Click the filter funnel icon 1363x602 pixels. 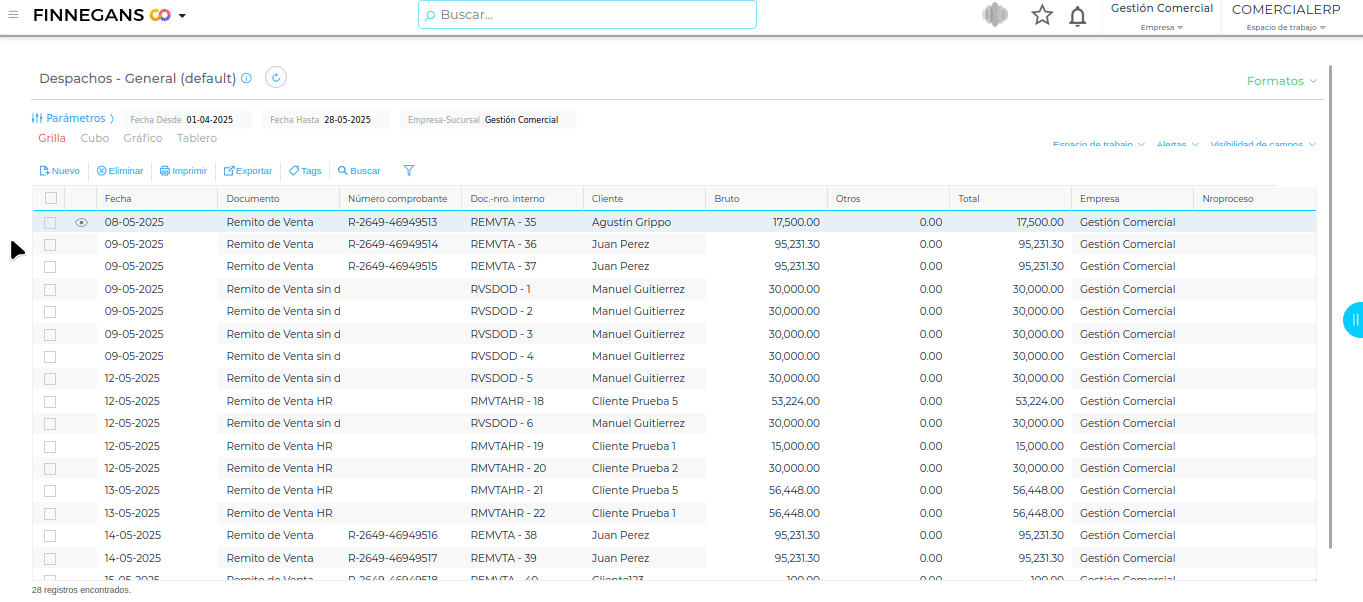pyautogui.click(x=408, y=171)
